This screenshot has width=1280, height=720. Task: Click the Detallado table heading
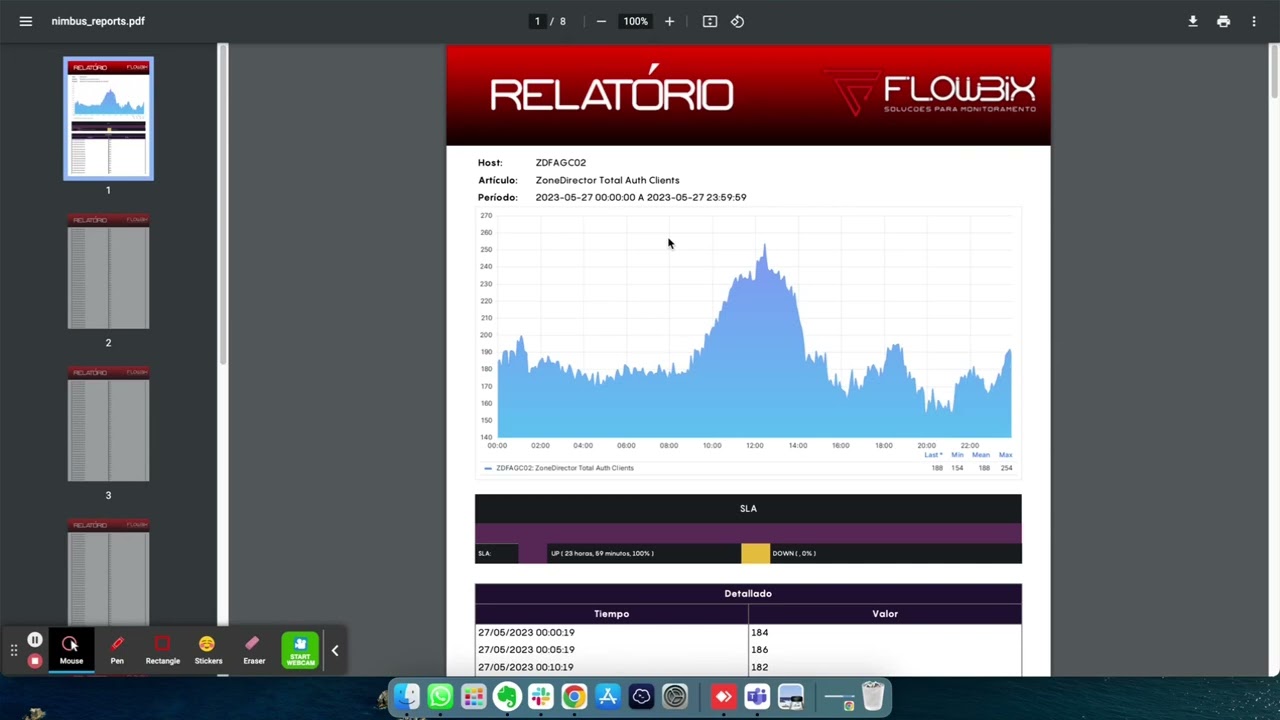[748, 593]
